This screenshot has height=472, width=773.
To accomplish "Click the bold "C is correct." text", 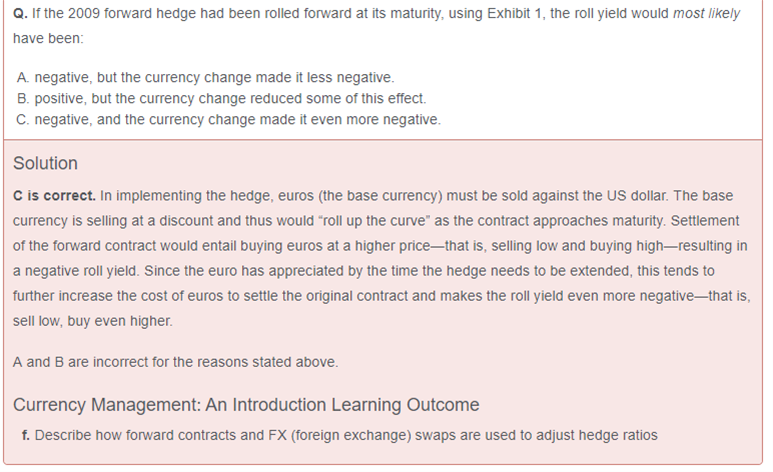I will pyautogui.click(x=55, y=195).
